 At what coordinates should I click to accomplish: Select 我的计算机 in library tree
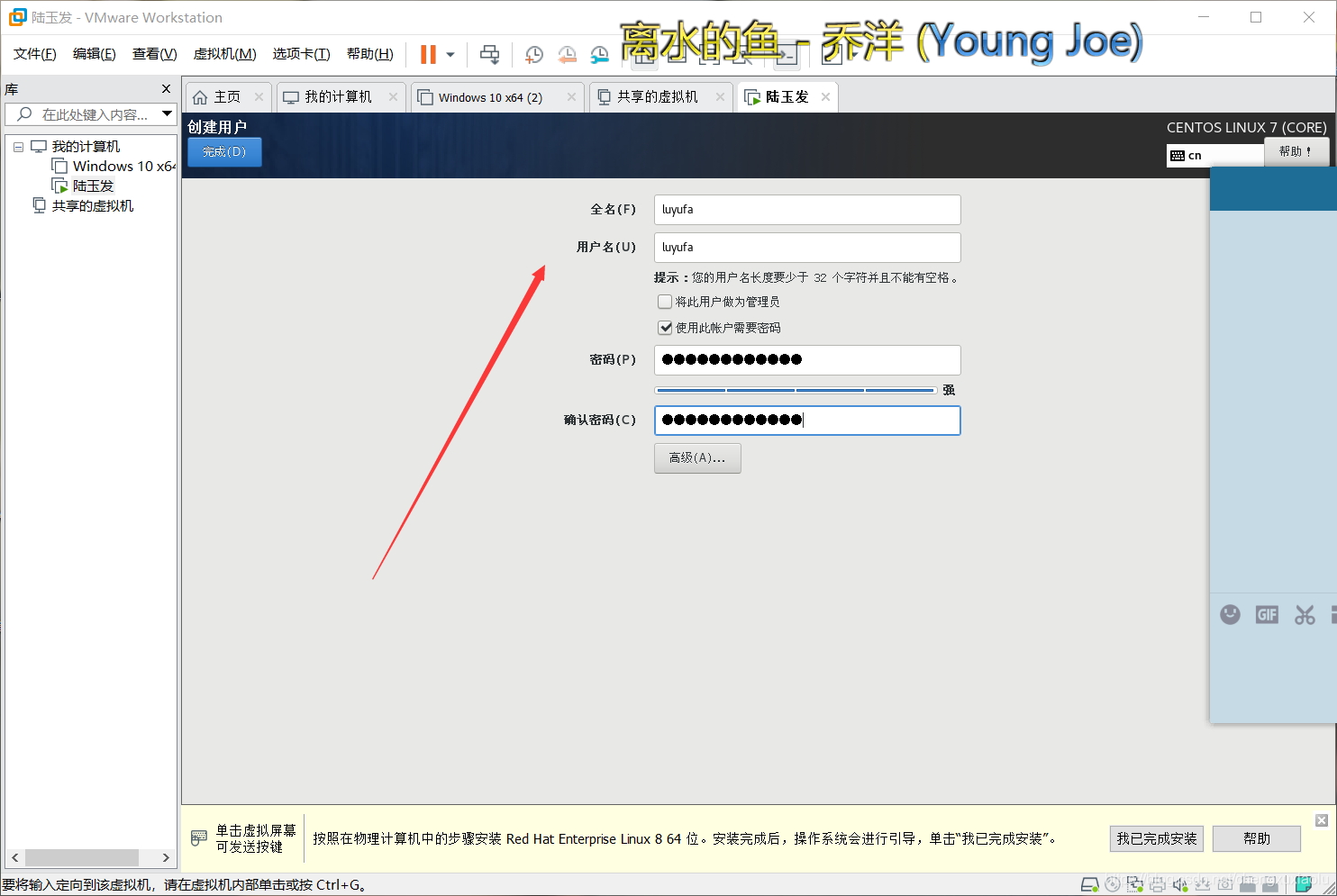[x=86, y=147]
